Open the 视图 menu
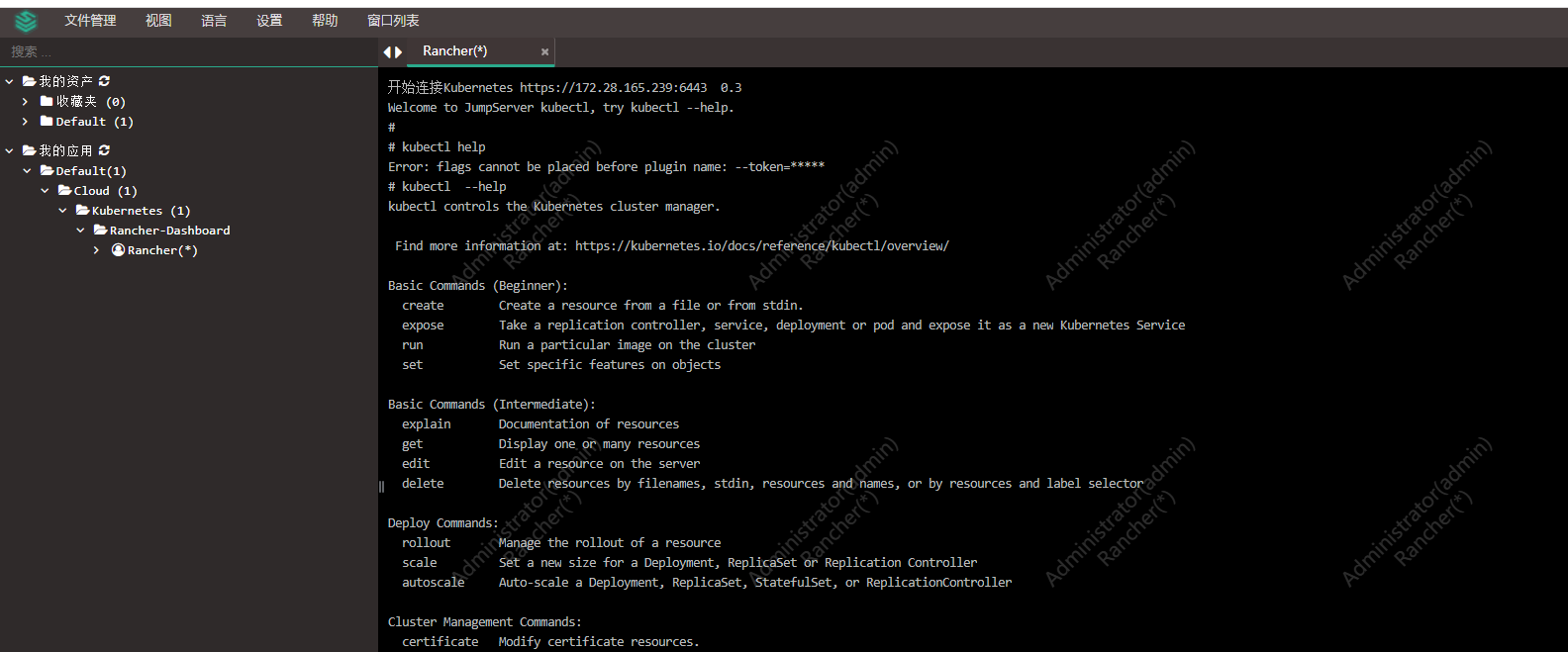 pos(158,21)
